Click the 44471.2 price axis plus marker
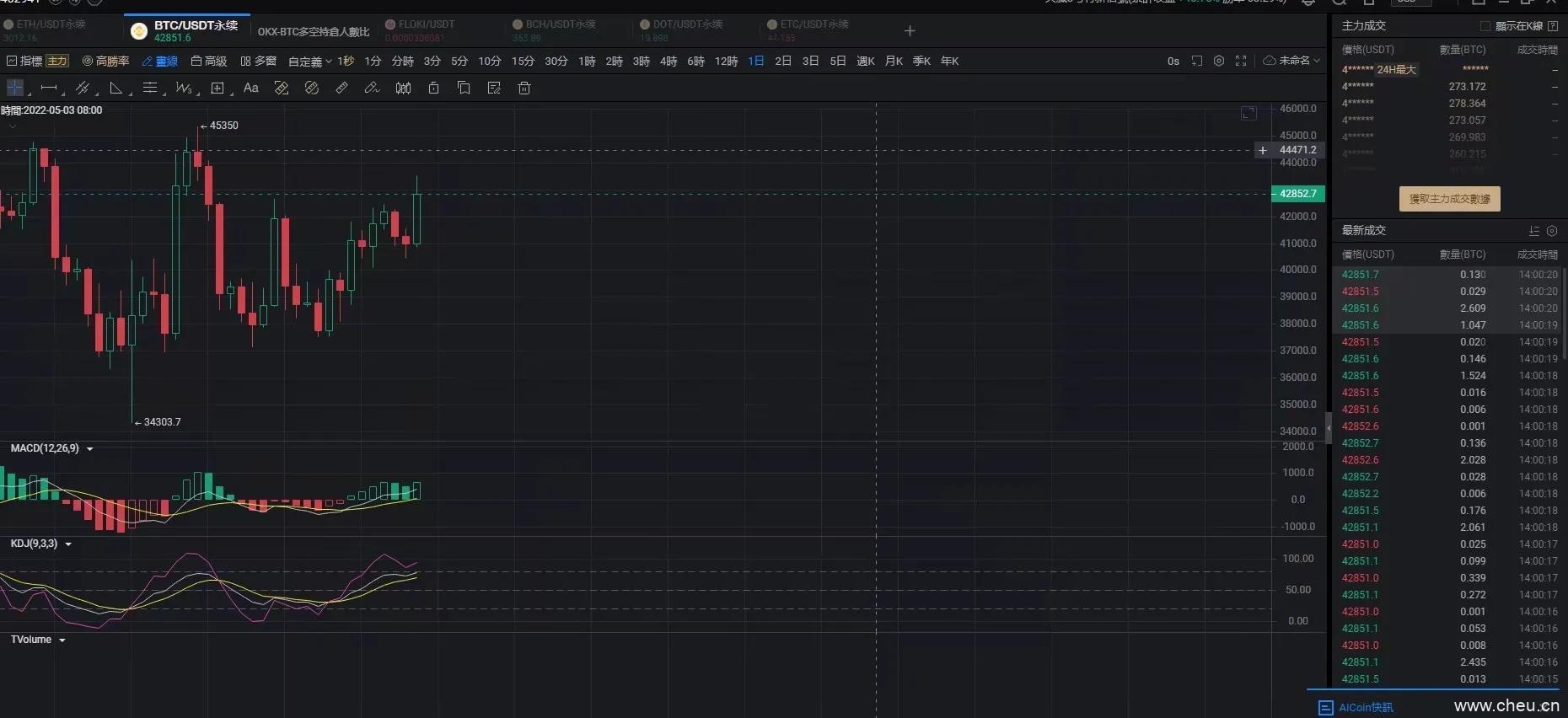The width and height of the screenshot is (1568, 718). click(1263, 150)
